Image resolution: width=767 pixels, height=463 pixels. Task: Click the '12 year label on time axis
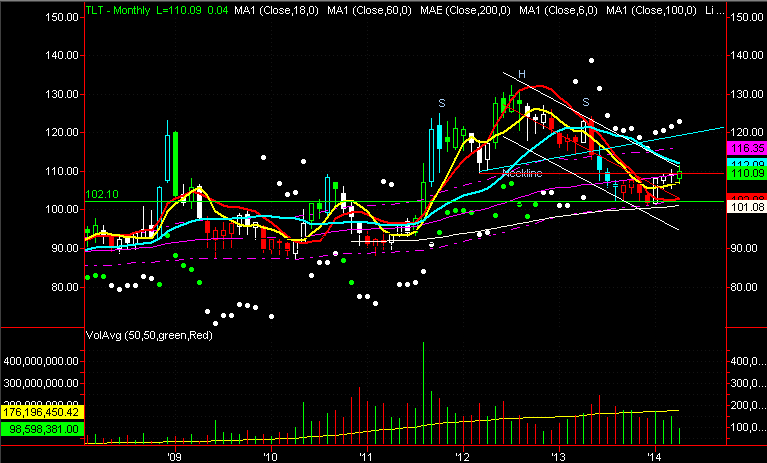(462, 457)
